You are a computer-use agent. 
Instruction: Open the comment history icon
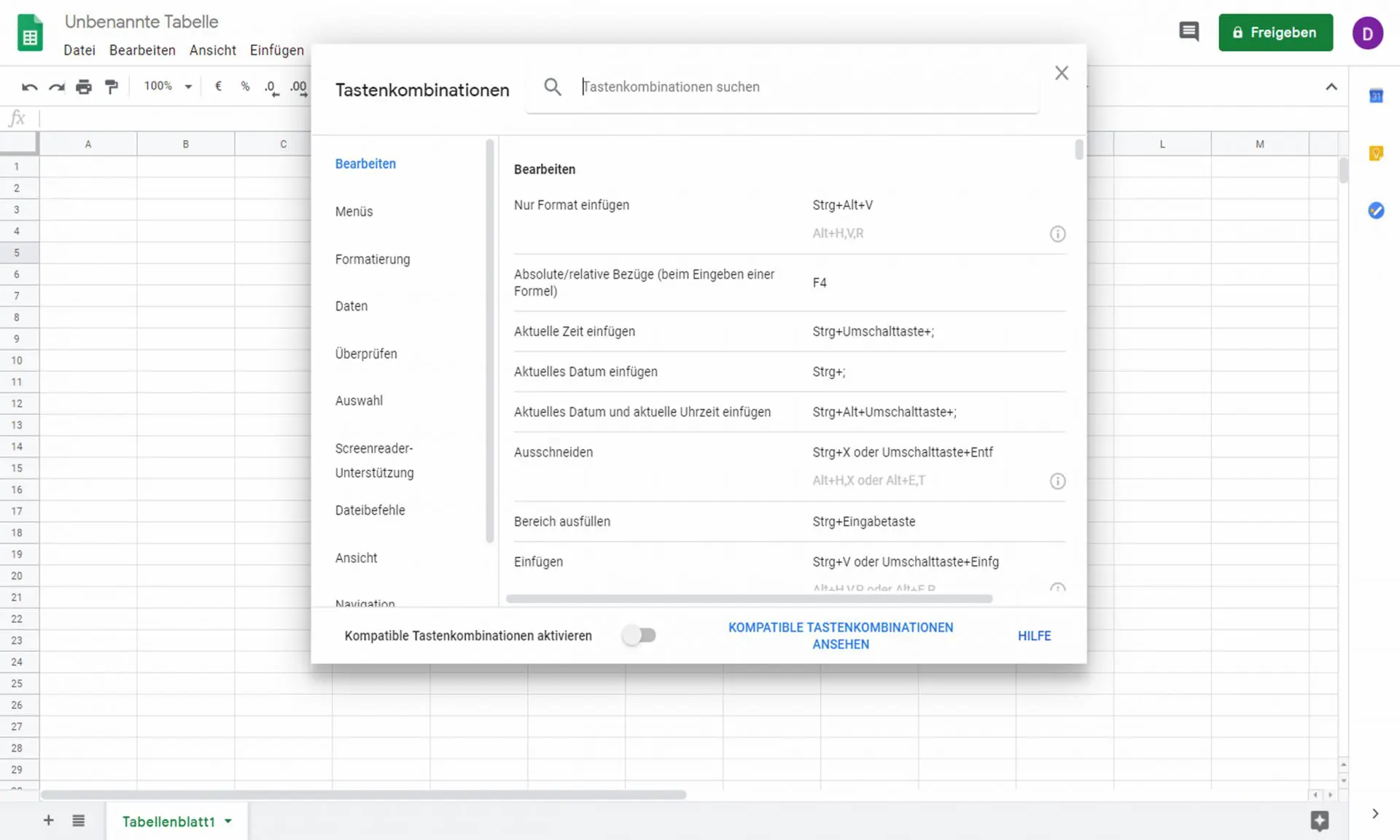(x=1189, y=32)
